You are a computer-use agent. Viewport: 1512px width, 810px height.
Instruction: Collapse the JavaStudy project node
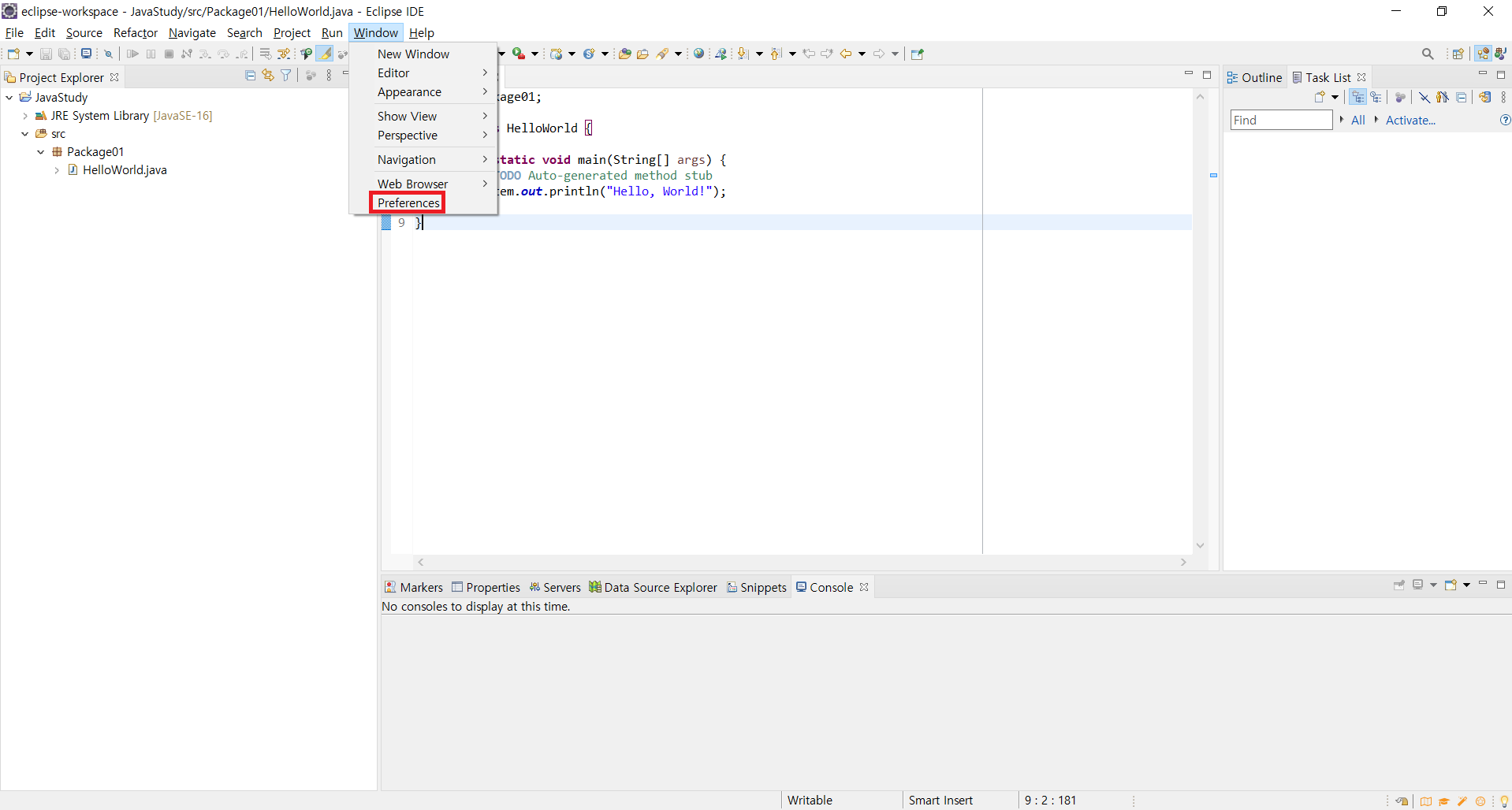click(x=9, y=98)
